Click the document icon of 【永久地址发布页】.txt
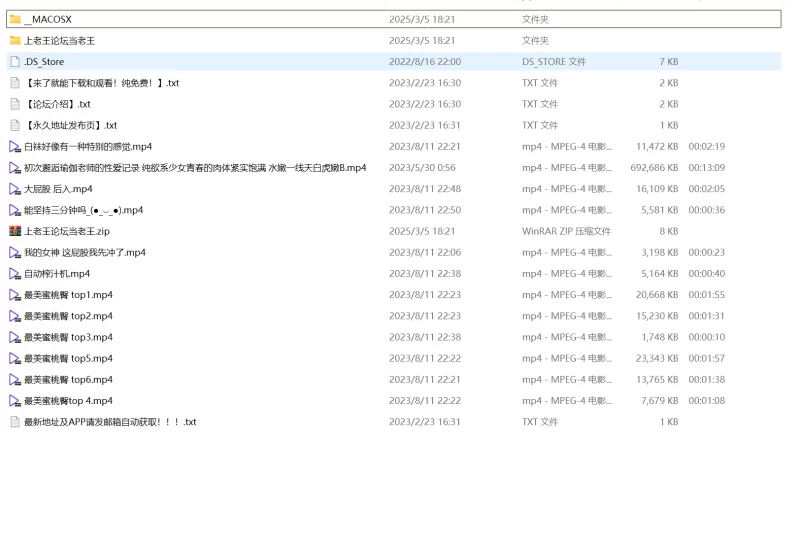Screen dimensions: 800x537 coord(15,125)
